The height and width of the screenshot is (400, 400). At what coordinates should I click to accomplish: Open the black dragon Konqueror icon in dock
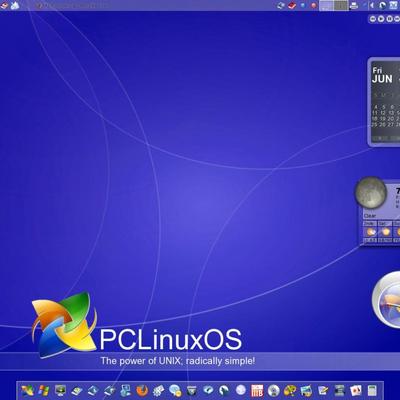(224, 390)
